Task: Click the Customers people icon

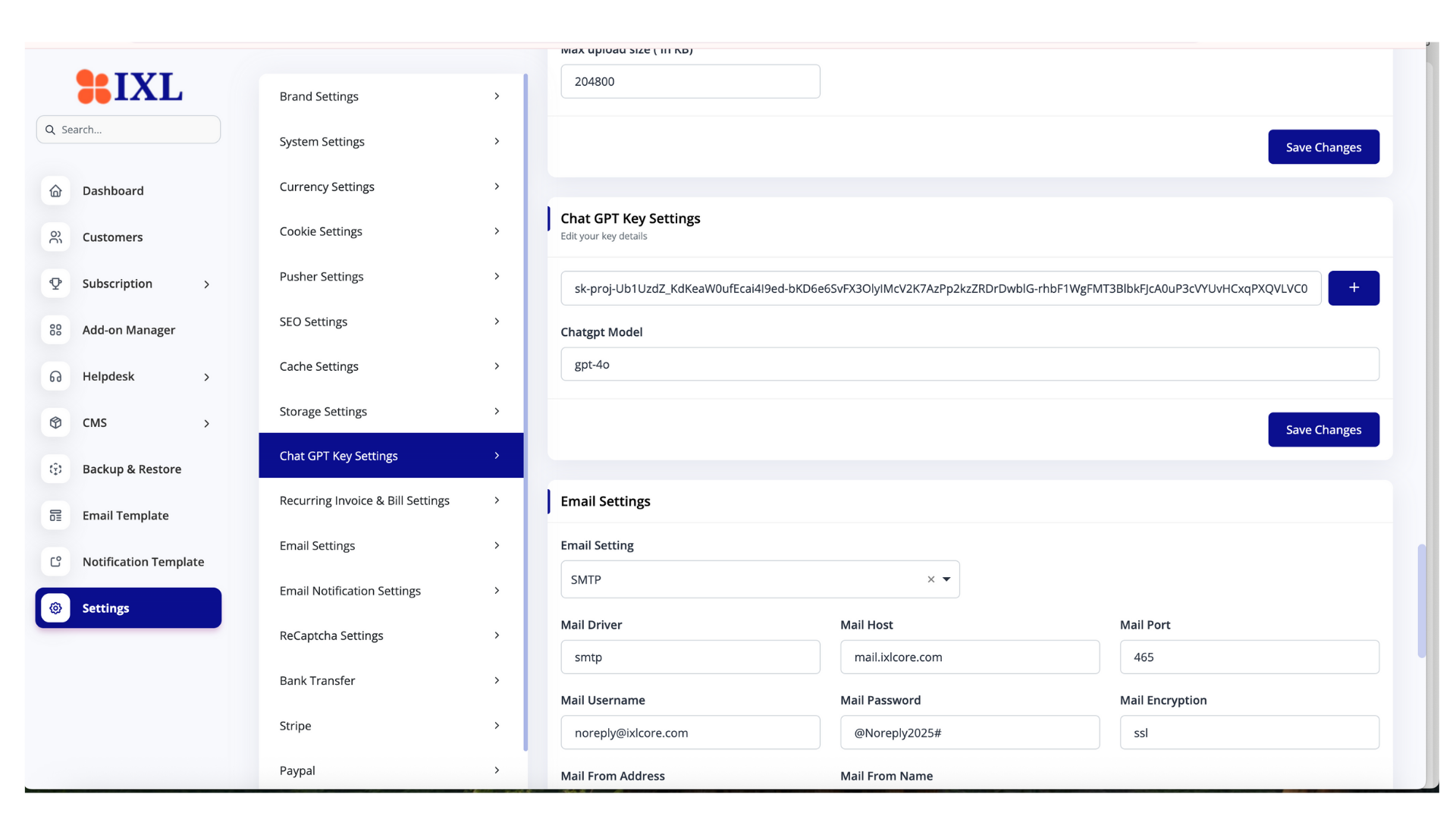Action: click(55, 237)
